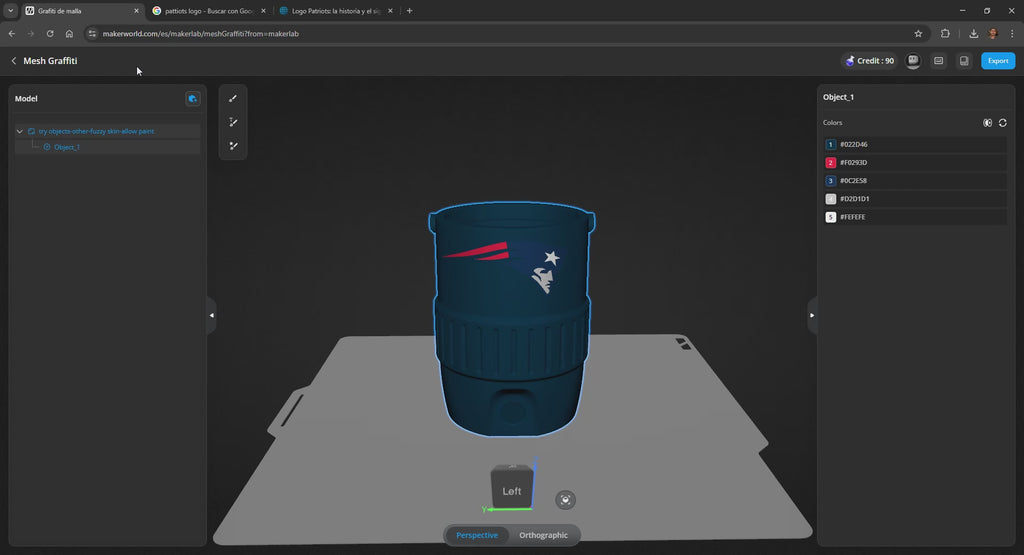Click the Model panel heading
Screen dimensions: 1024x555
pos(26,99)
